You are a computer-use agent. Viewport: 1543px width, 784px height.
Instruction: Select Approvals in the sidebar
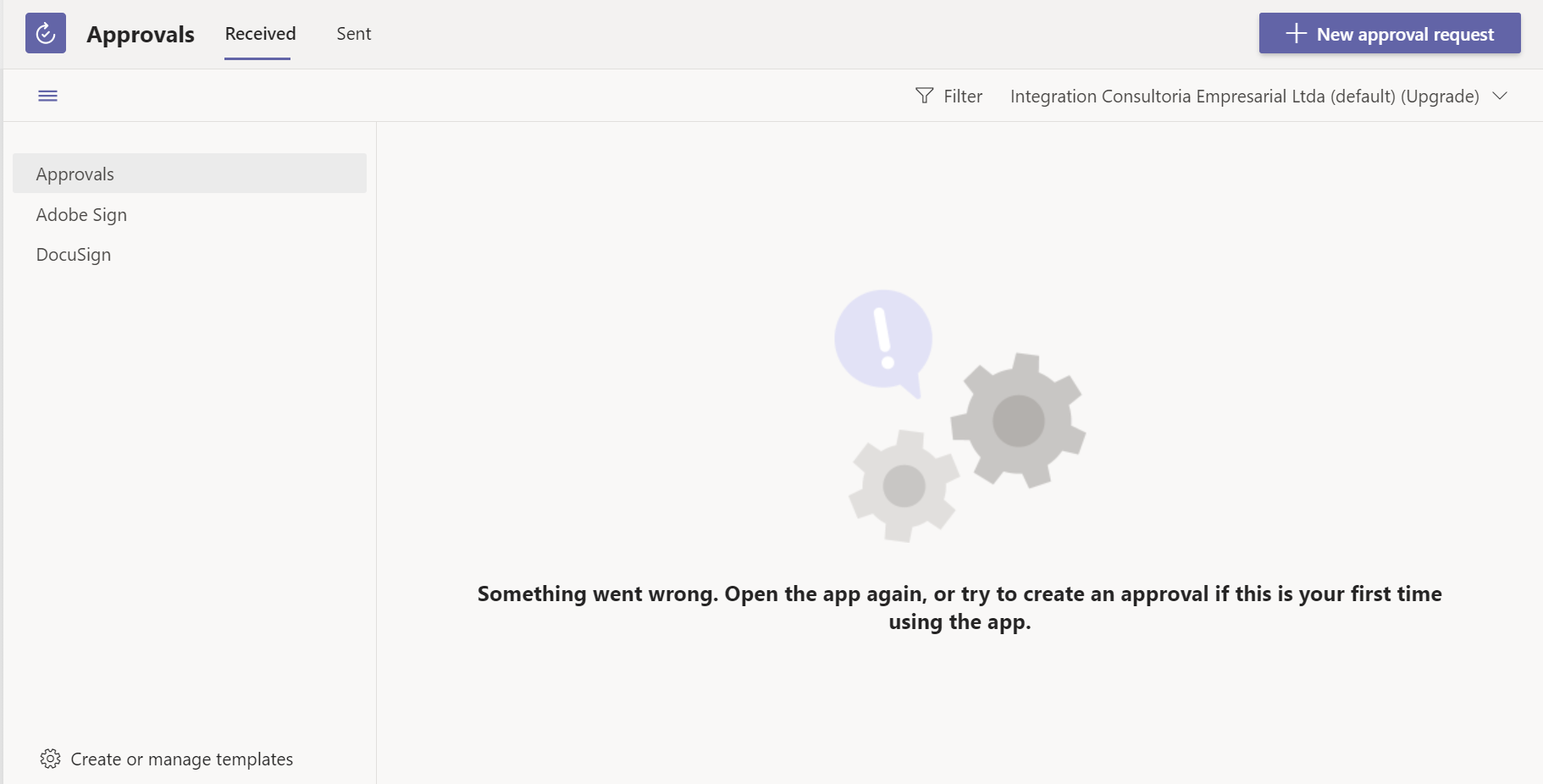(x=190, y=174)
